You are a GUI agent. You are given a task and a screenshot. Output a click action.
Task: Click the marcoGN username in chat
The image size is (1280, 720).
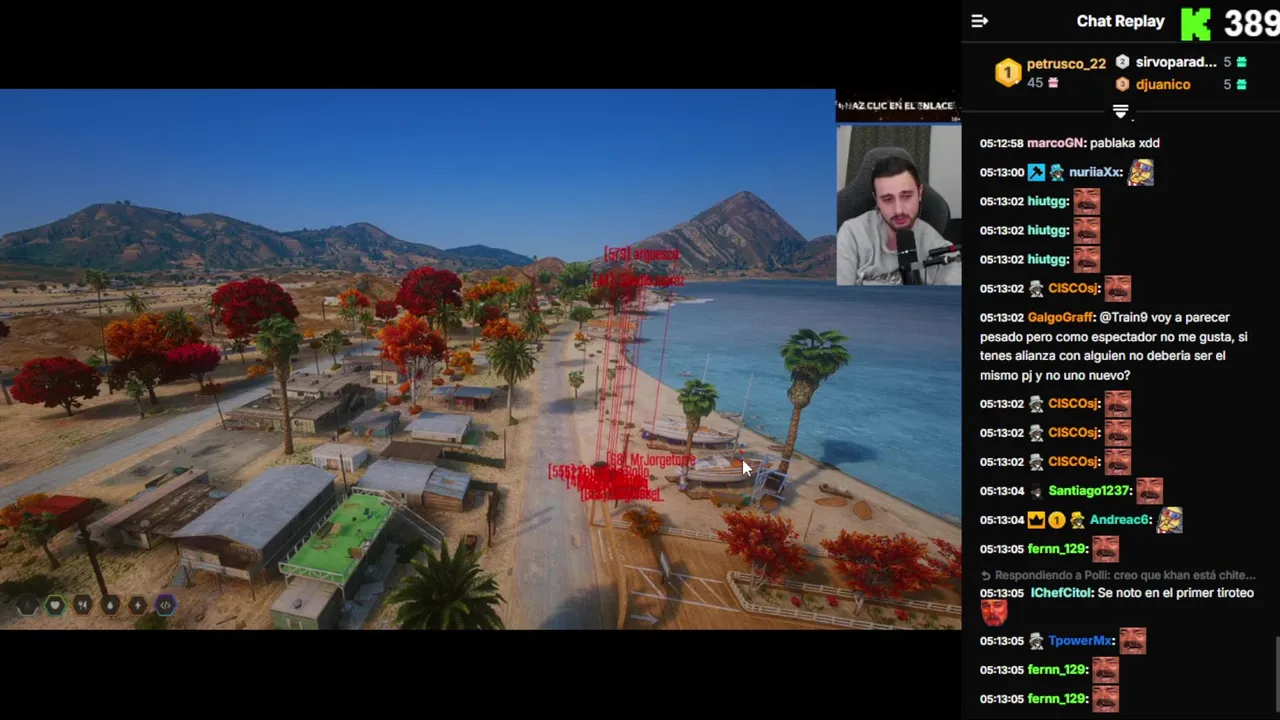tap(1055, 143)
